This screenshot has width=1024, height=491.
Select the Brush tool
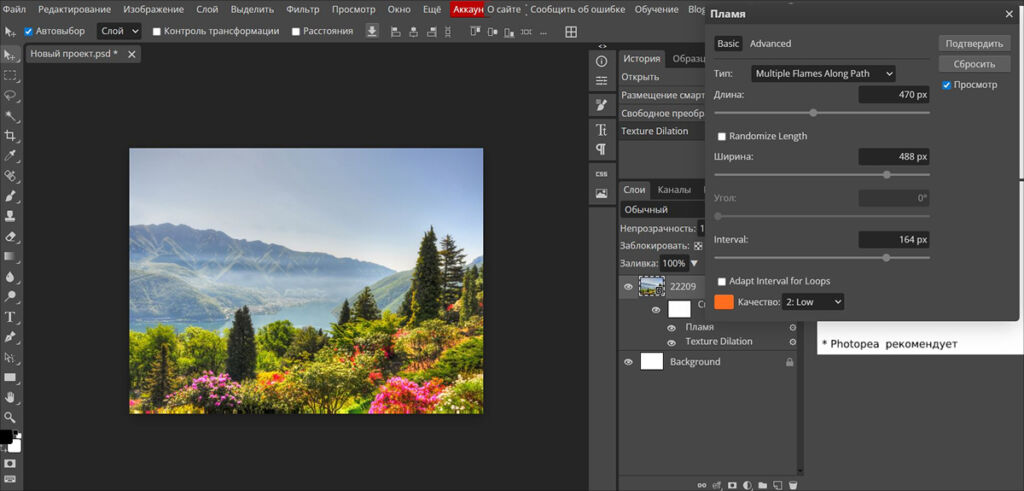pyautogui.click(x=10, y=197)
